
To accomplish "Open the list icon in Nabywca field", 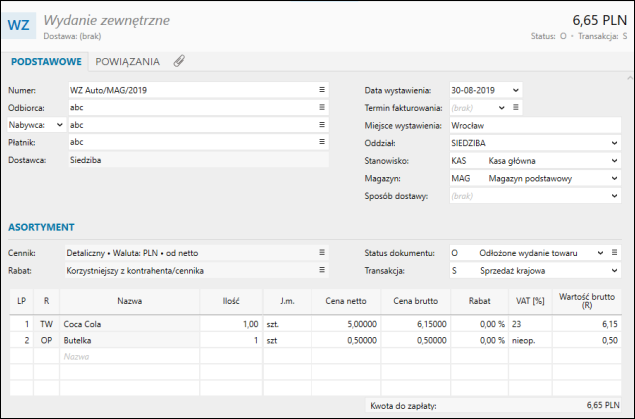I will 322,125.
